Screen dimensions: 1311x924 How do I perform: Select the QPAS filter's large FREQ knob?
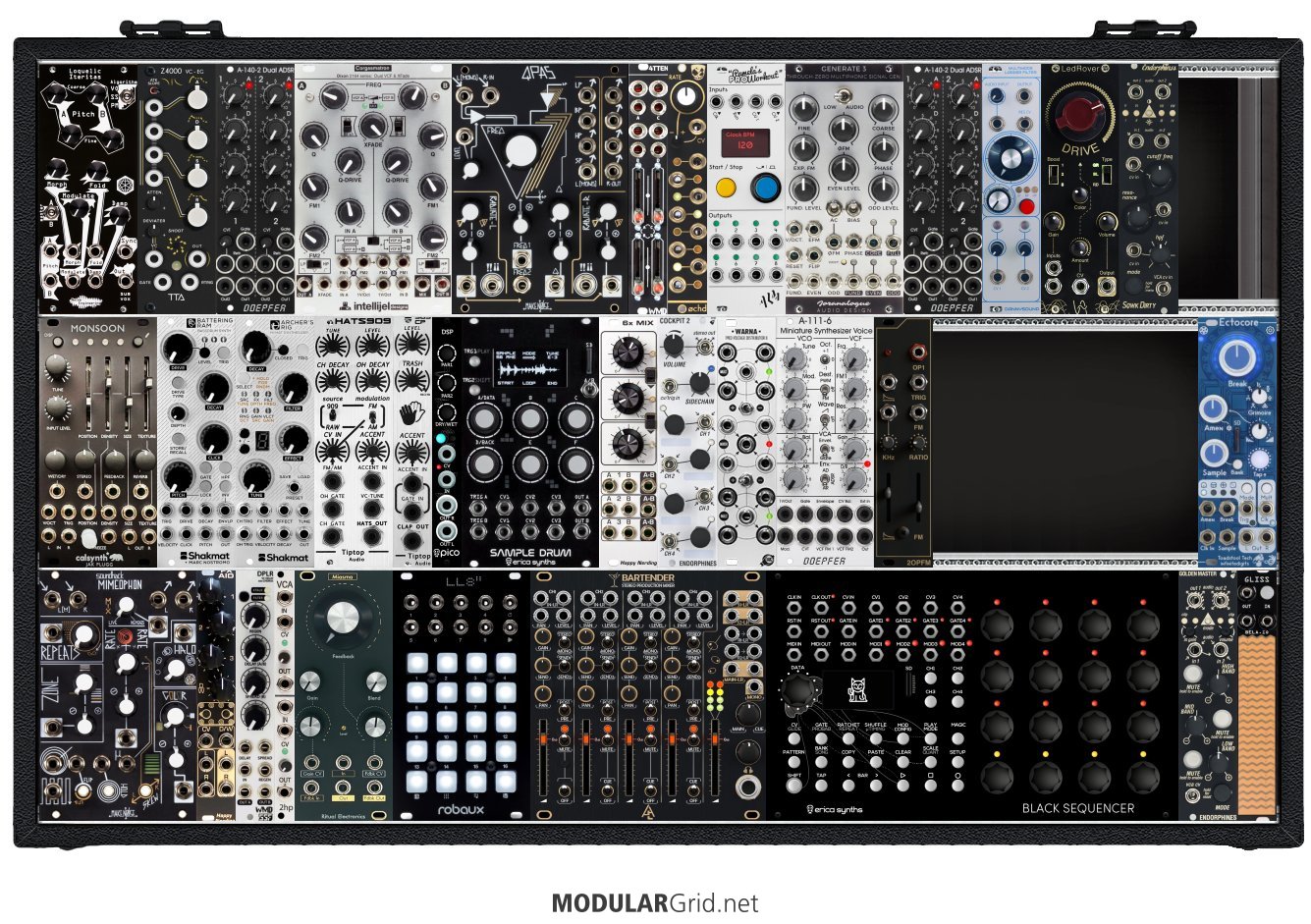[521, 152]
